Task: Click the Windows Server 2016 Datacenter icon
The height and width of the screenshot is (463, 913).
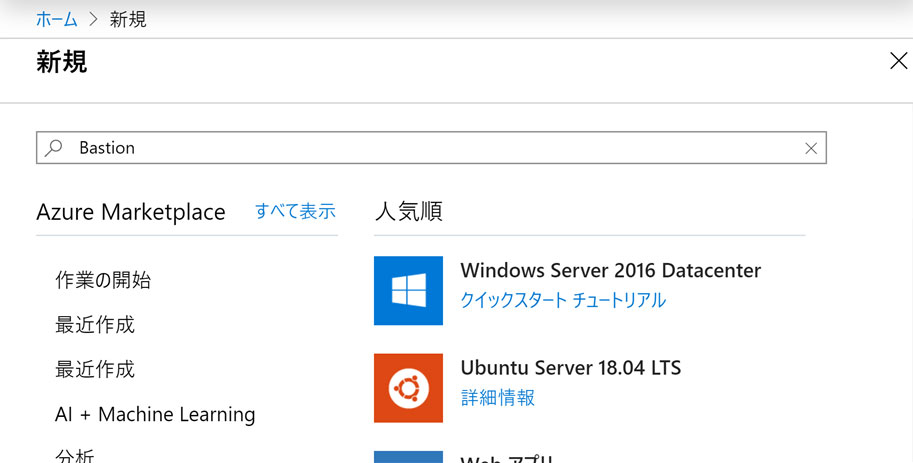Action: (408, 291)
